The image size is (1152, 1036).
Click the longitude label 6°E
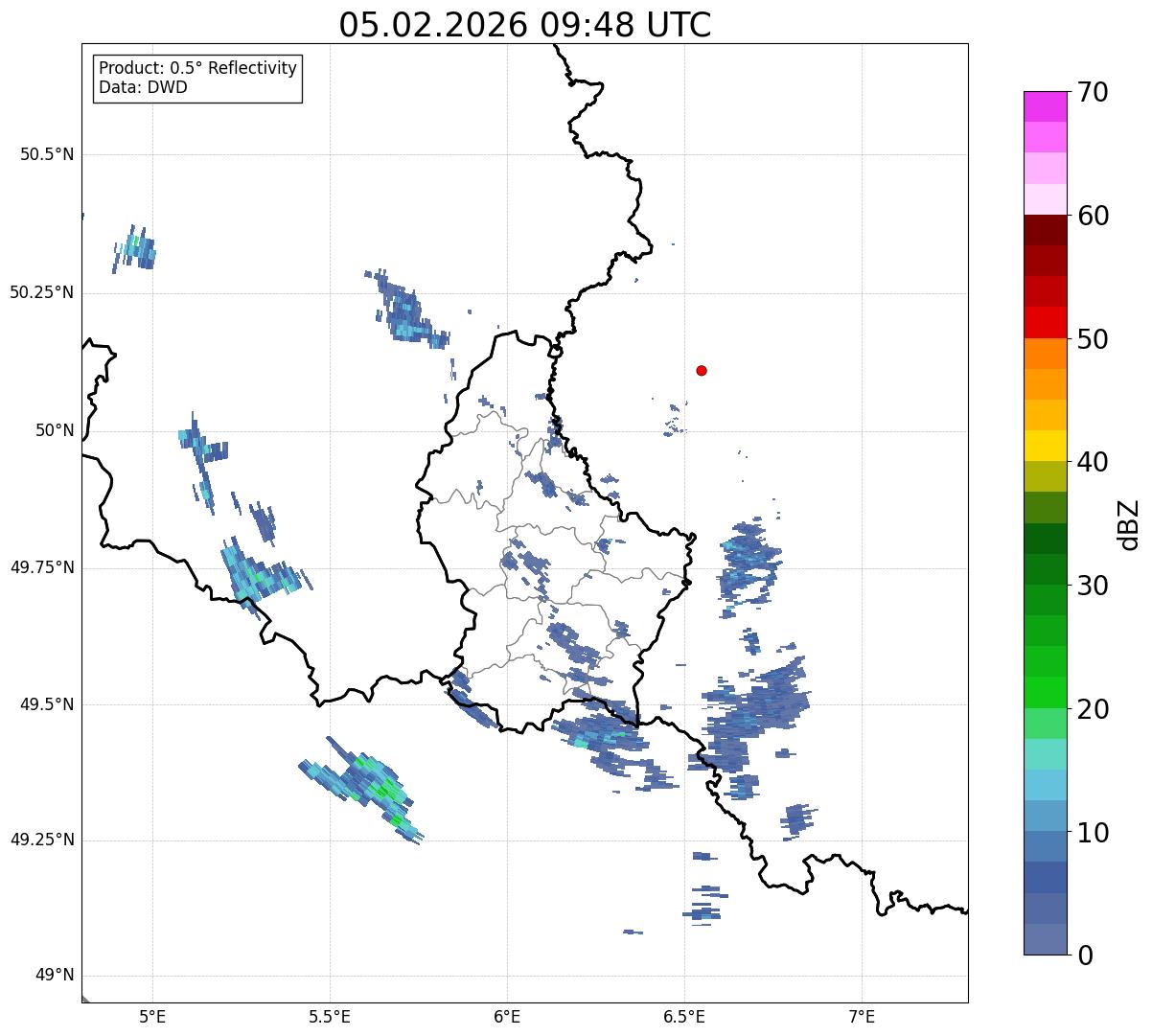[x=508, y=1016]
